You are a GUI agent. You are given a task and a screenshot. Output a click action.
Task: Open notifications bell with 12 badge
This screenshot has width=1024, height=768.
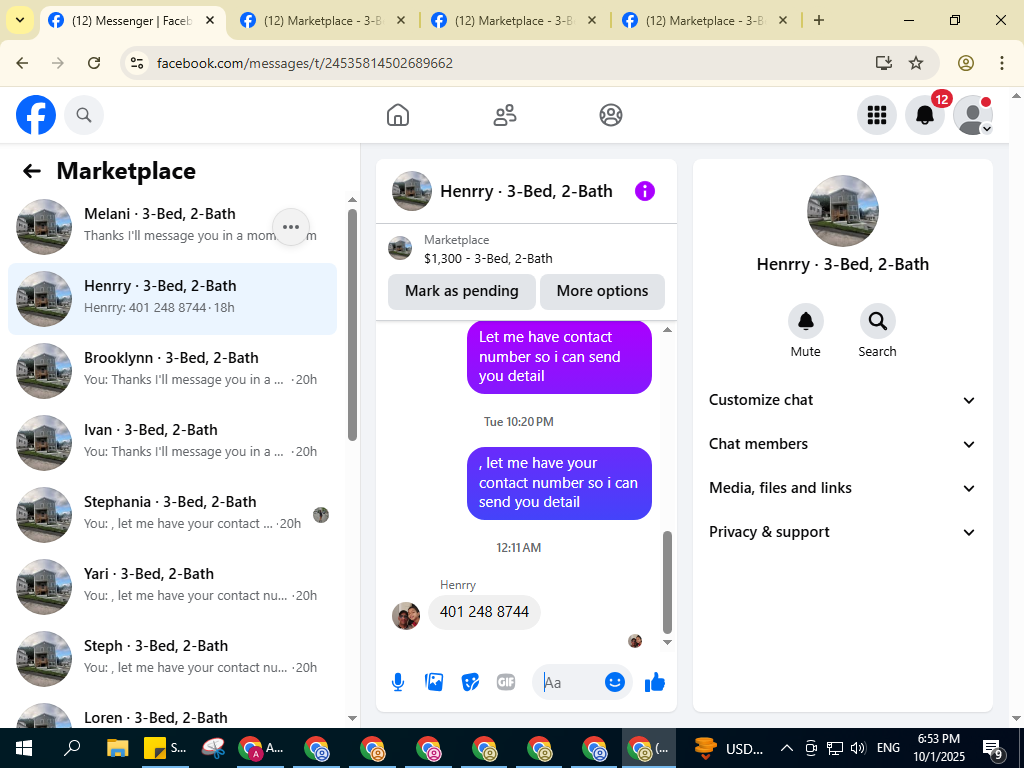tap(925, 115)
